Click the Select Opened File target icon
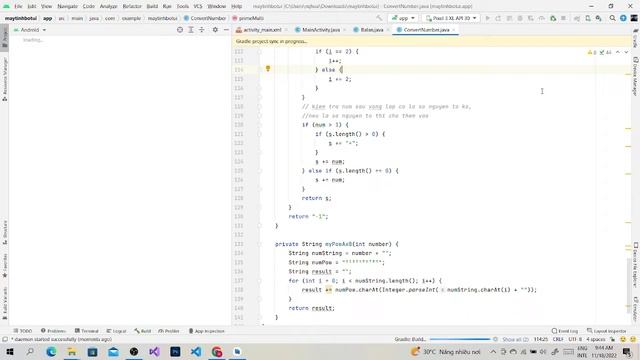The image size is (640, 360). point(180,30)
